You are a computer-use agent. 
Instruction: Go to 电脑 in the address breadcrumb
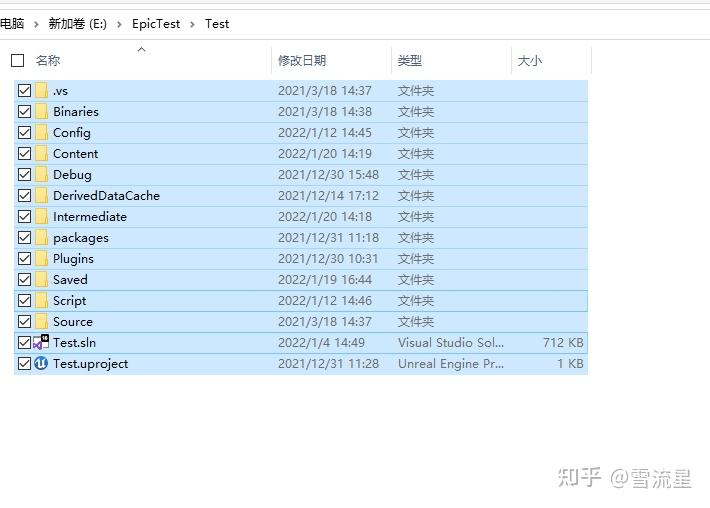tap(12, 24)
